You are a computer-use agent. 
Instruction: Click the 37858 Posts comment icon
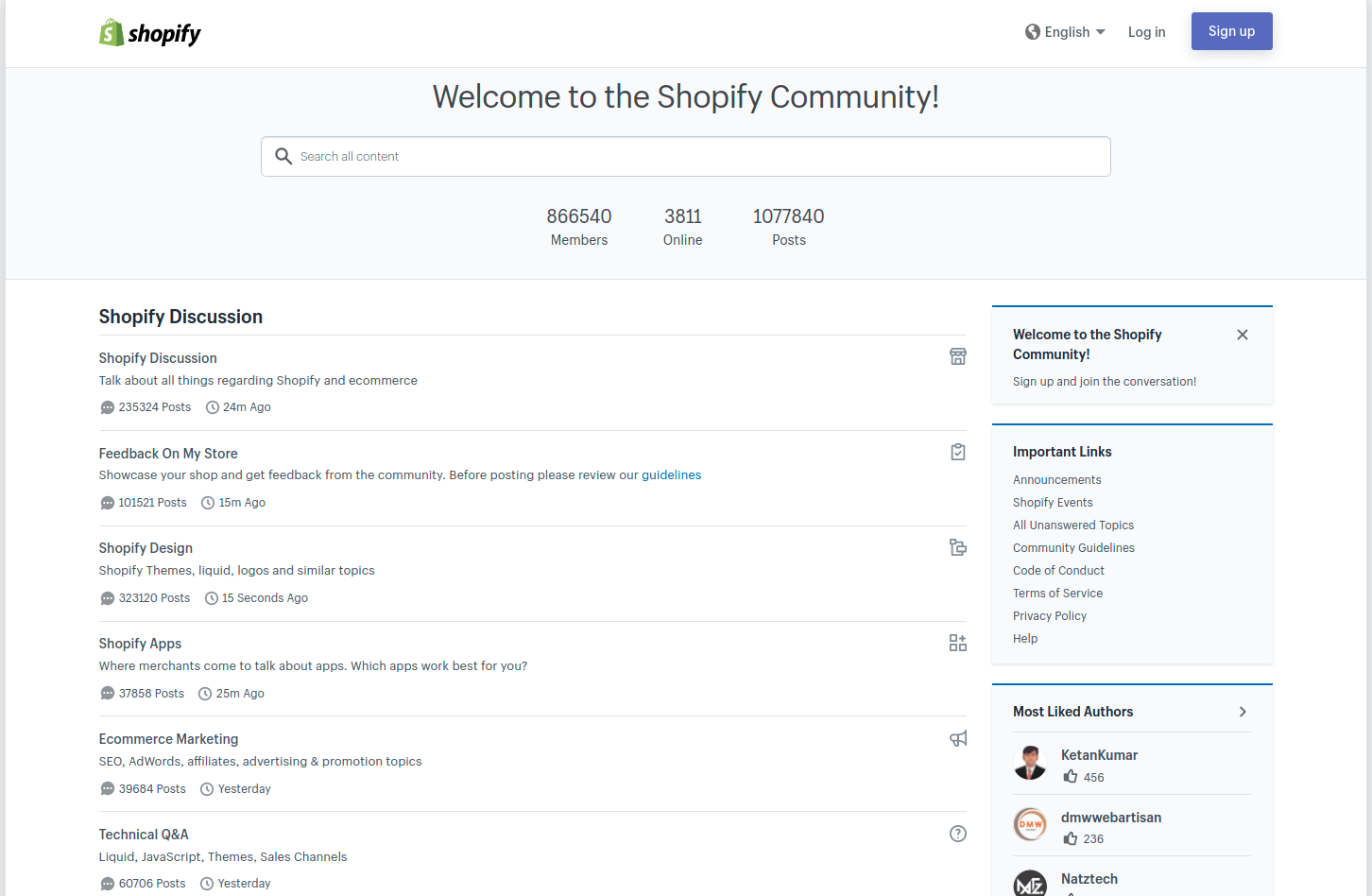(x=107, y=694)
